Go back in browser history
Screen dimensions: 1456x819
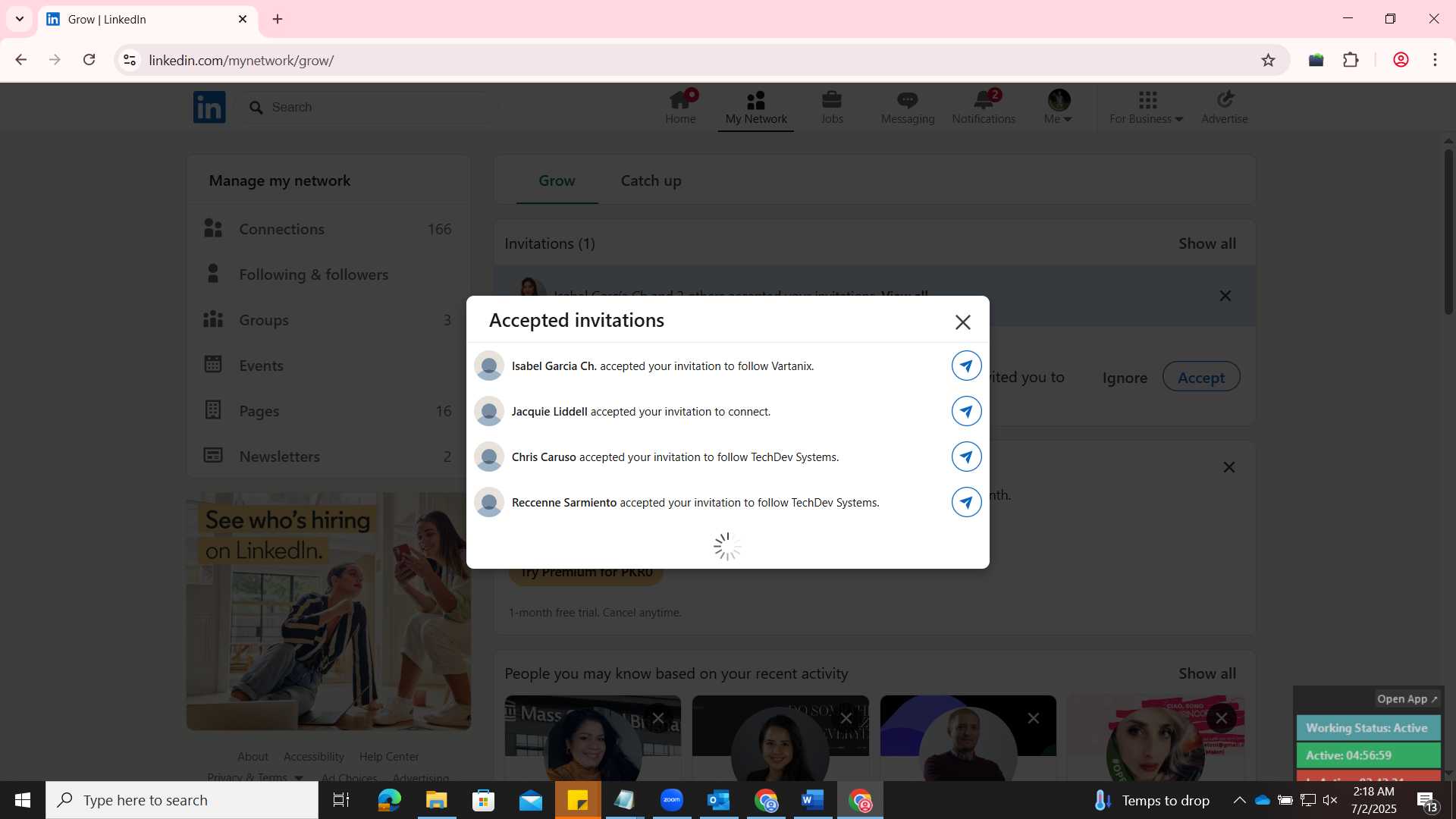pyautogui.click(x=20, y=60)
